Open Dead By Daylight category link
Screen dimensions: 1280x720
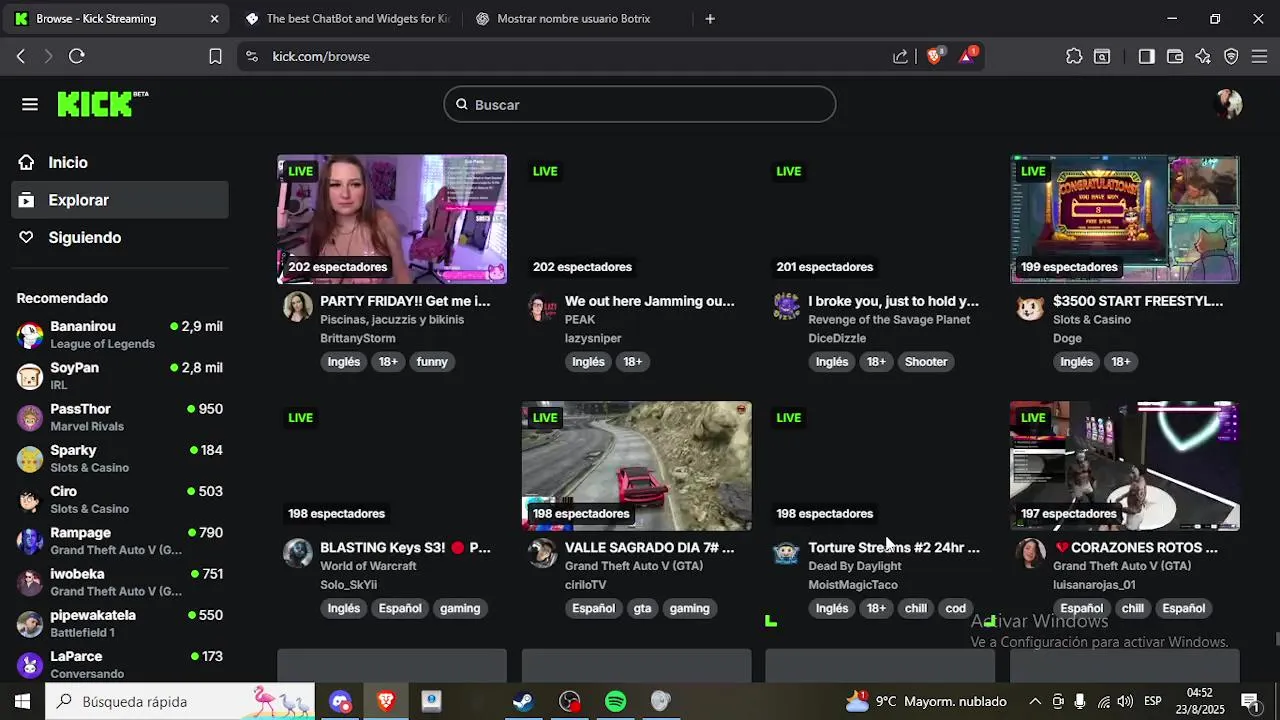(855, 566)
